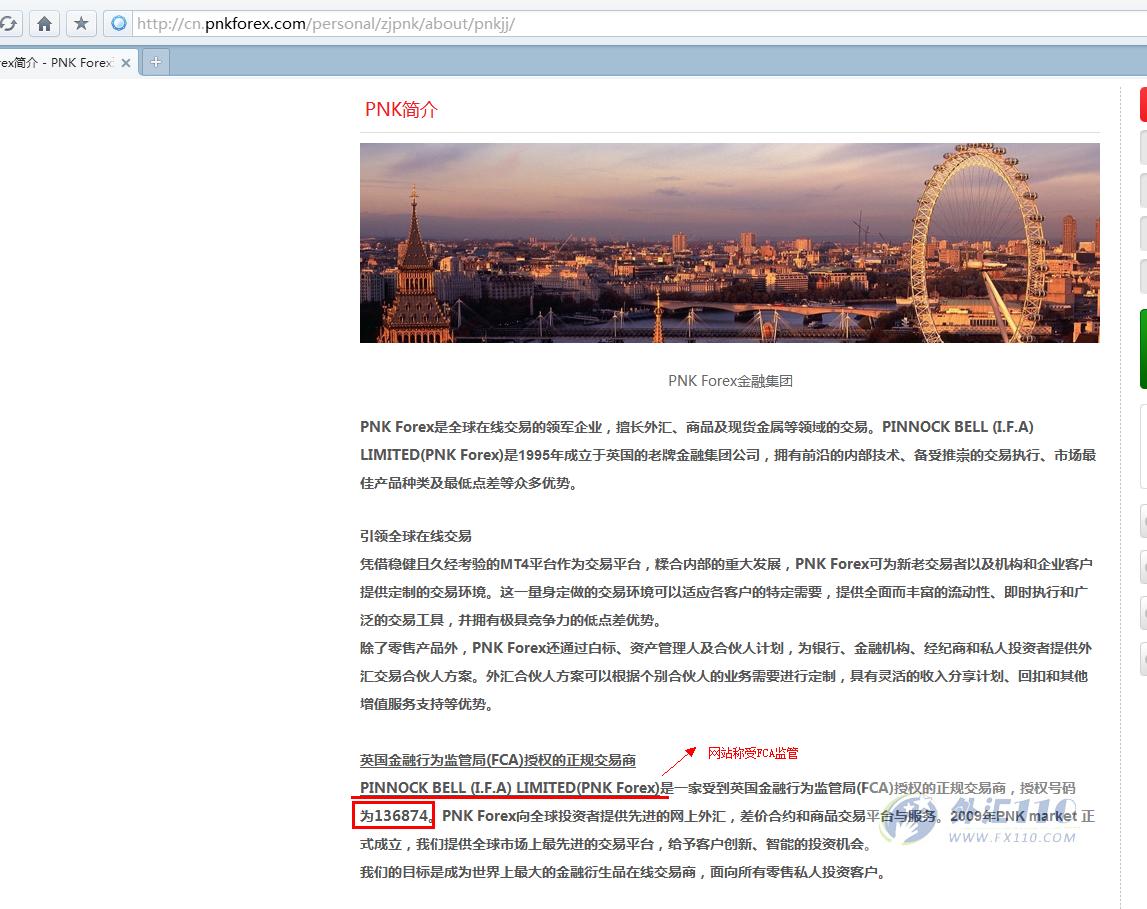
Task: Click the PNK简介 page heading
Action: (401, 110)
